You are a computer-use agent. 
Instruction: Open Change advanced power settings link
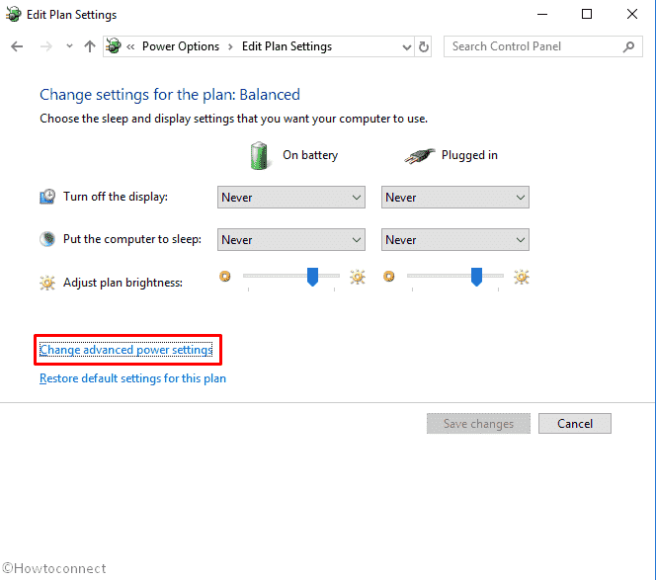126,350
